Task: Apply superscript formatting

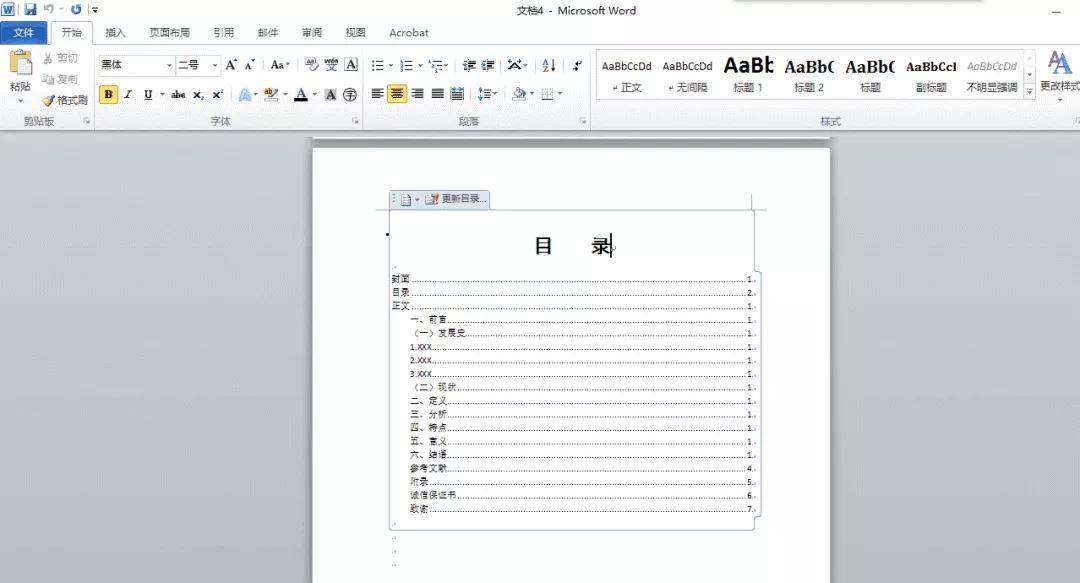Action: click(219, 93)
